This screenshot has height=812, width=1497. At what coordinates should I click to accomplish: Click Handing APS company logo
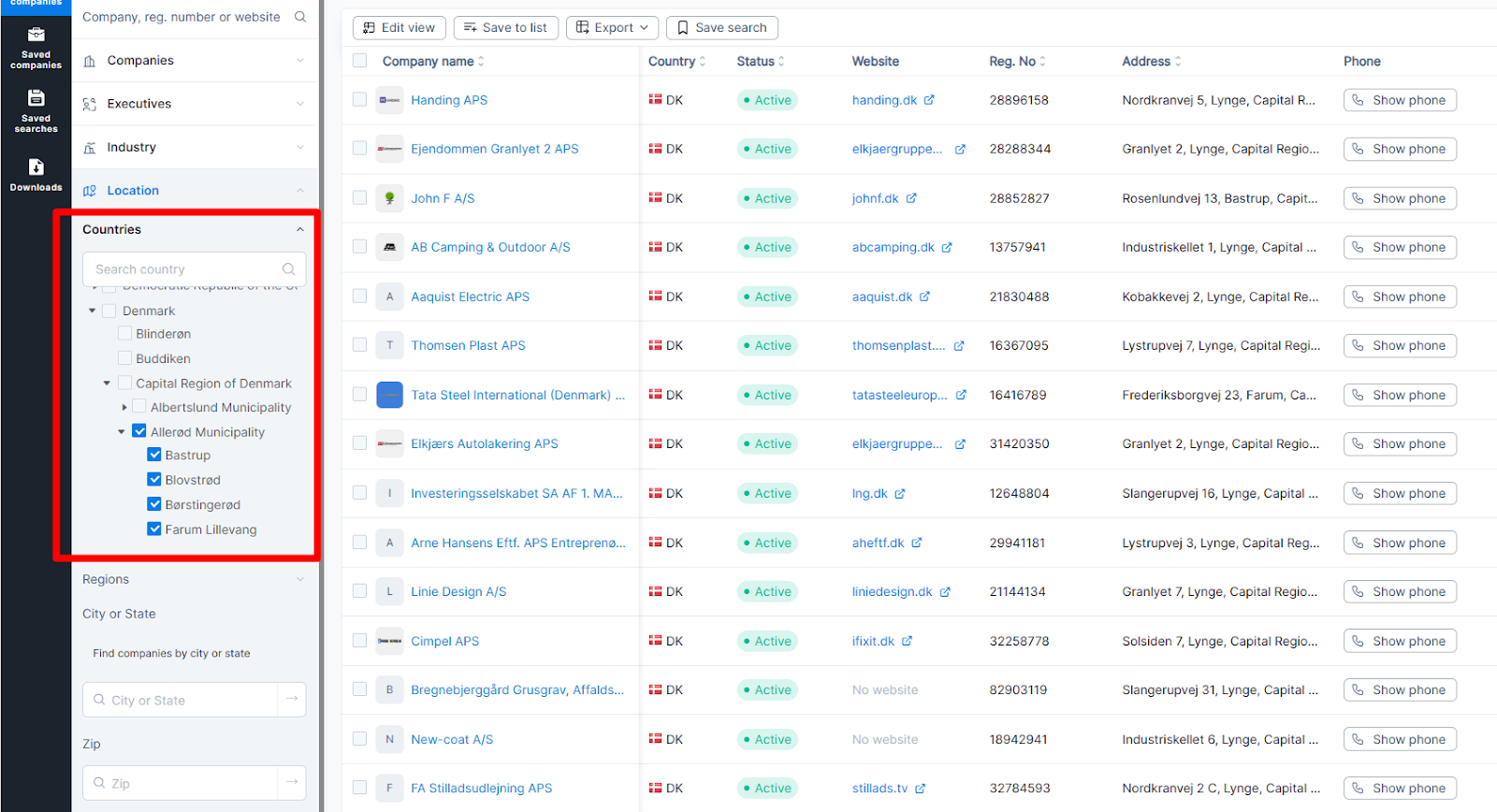pos(389,100)
